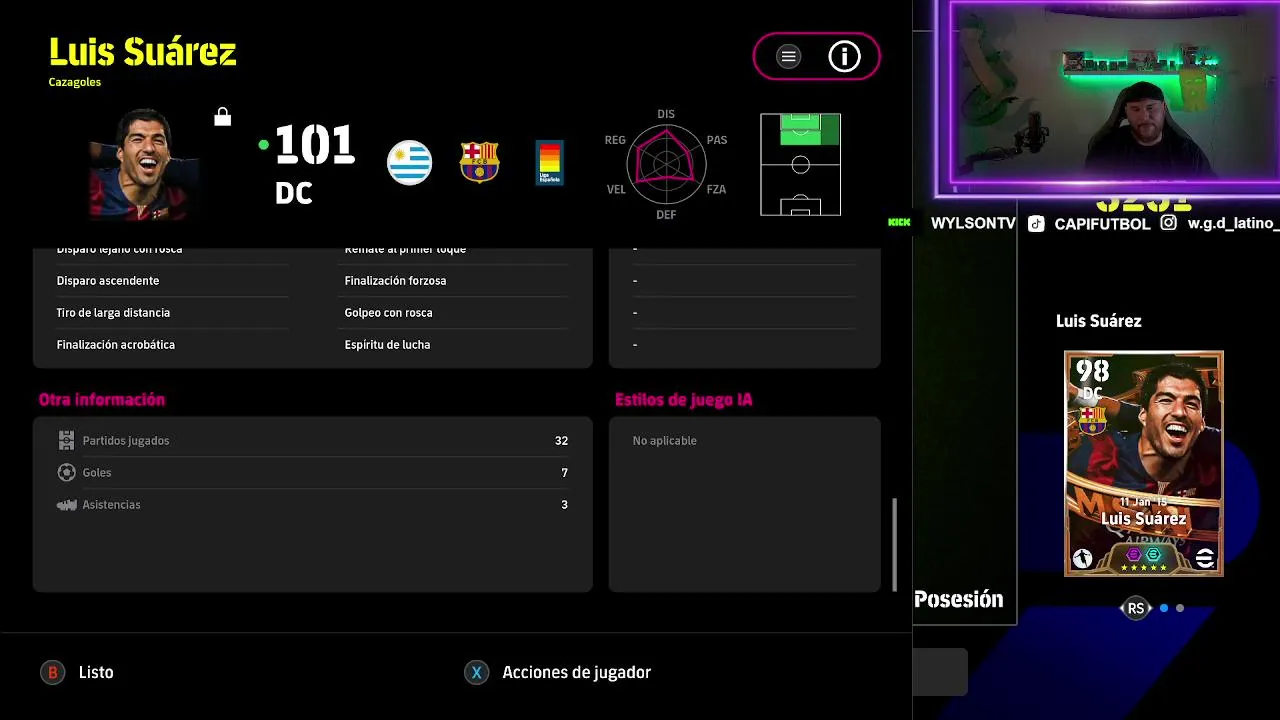Click Luis Suárez name above card
Viewport: 1280px width, 720px height.
click(1098, 321)
